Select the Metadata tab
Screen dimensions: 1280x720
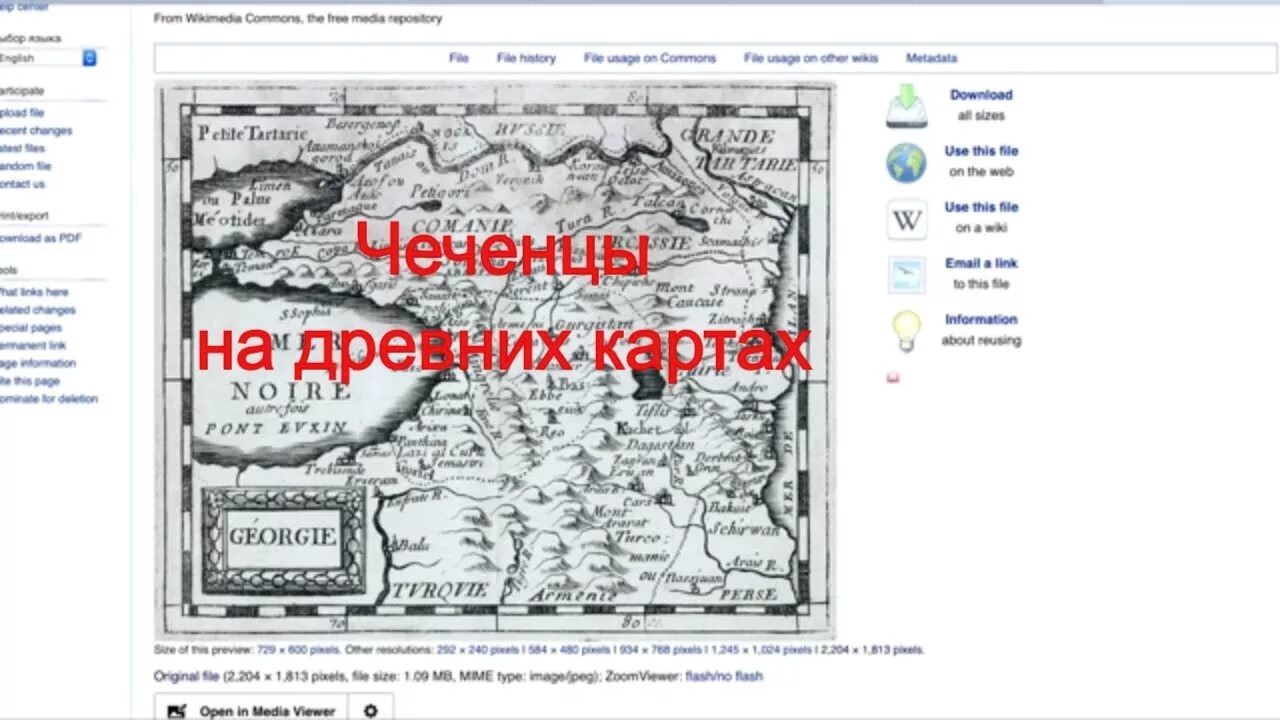click(932, 58)
